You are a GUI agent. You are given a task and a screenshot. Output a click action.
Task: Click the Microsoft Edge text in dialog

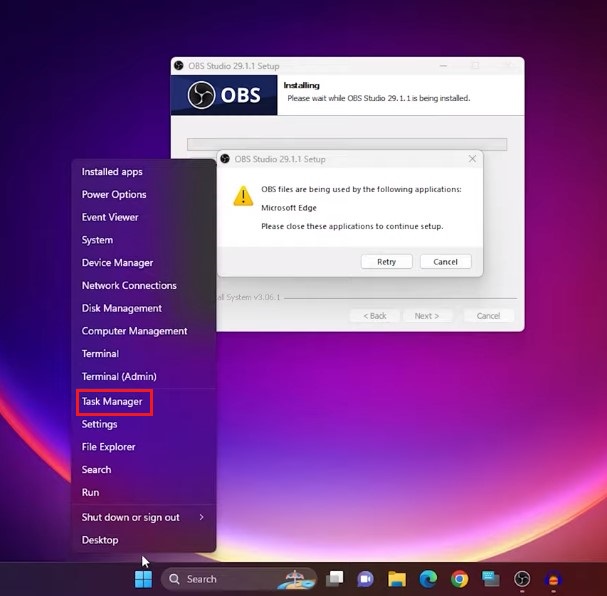289,208
